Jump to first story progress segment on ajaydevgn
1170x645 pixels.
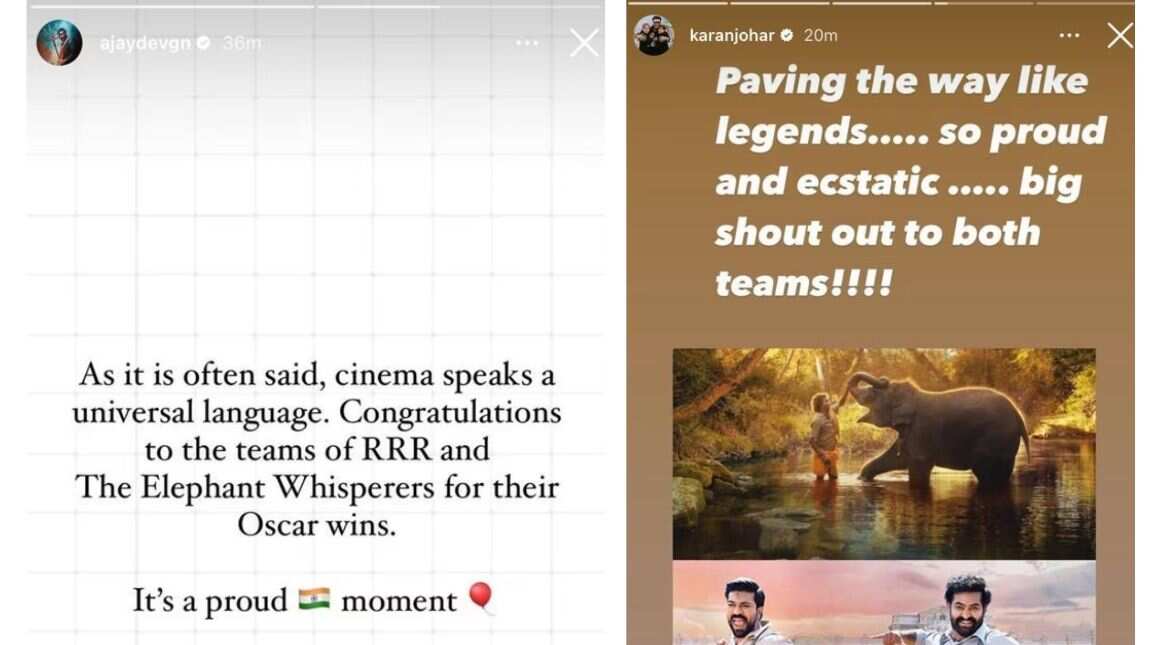point(173,6)
